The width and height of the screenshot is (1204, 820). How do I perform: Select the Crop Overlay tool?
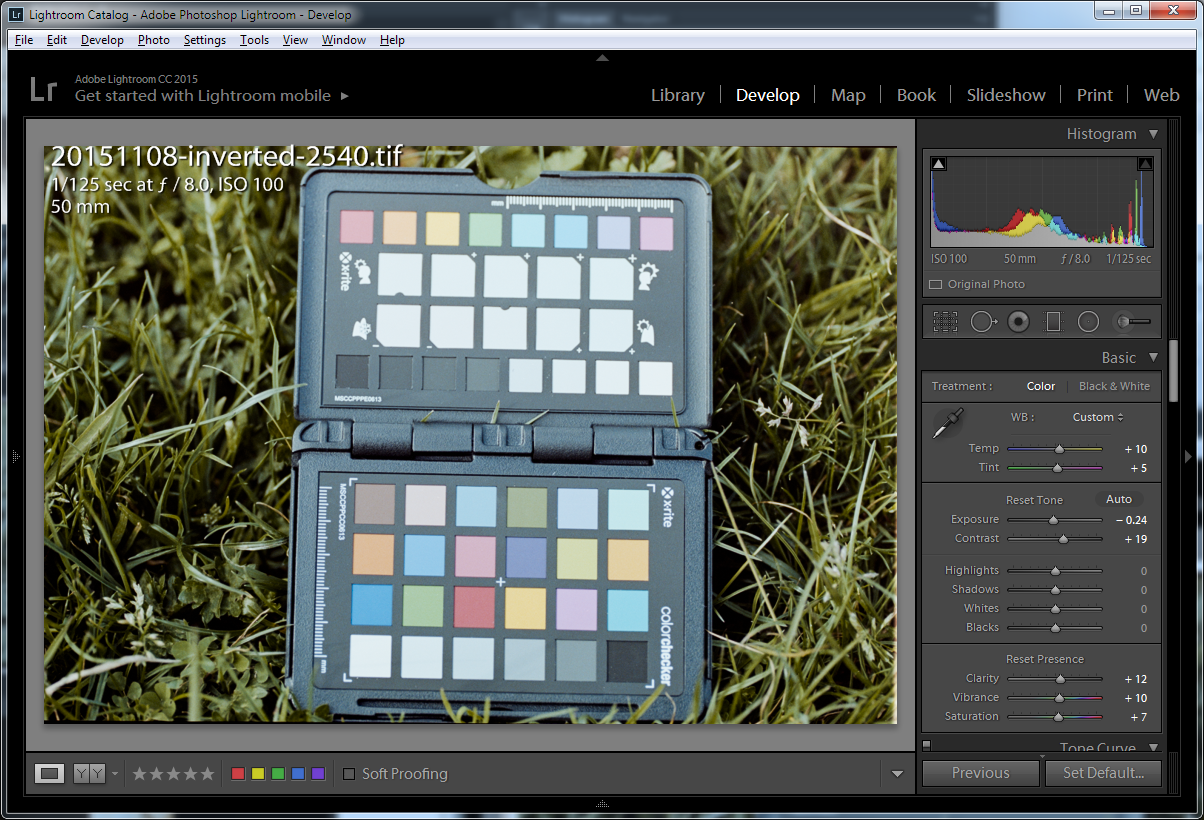[946, 321]
